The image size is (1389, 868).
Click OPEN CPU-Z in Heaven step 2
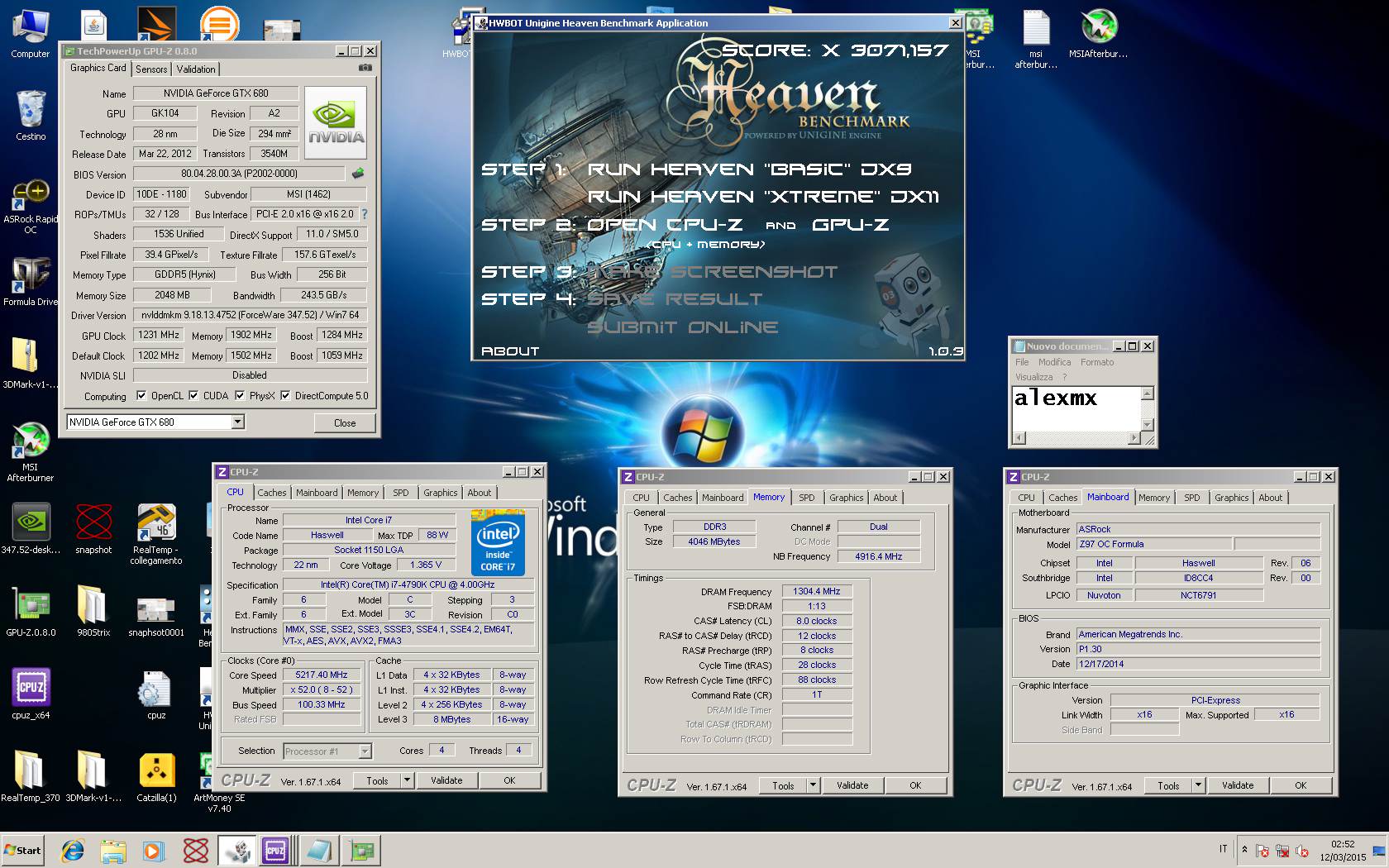coord(665,225)
